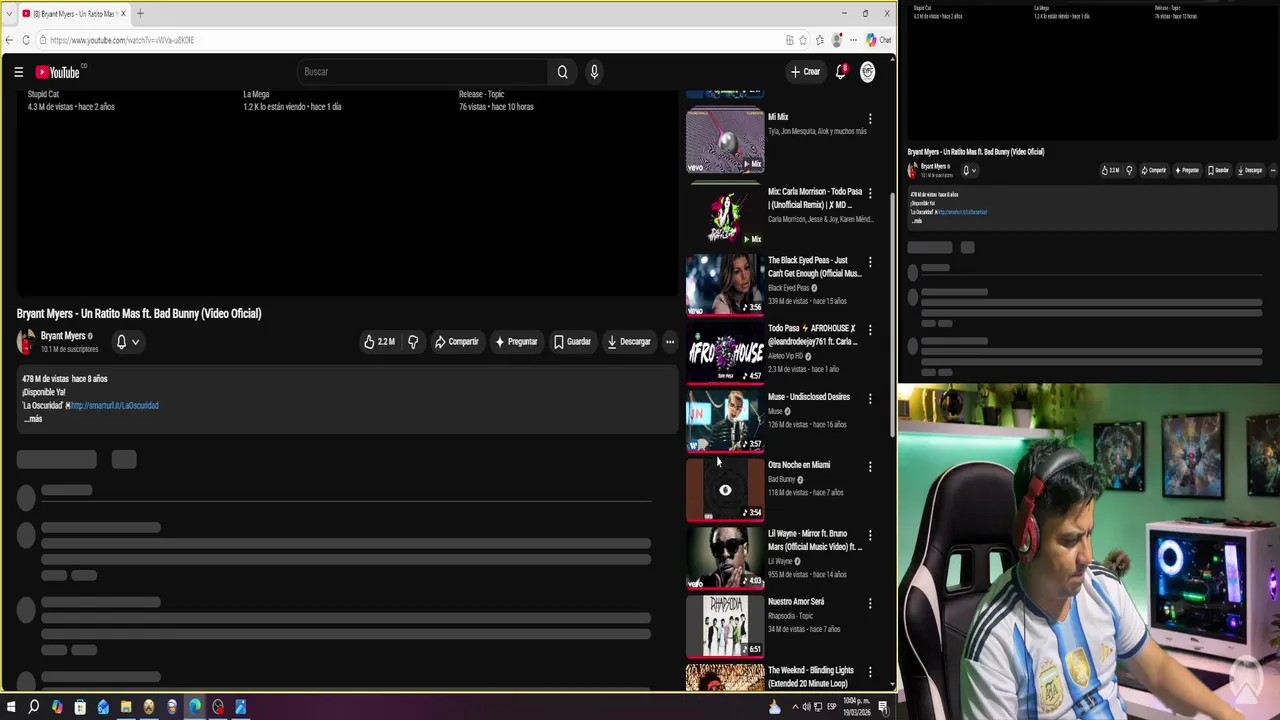1280x720 pixels.
Task: Share the video via Compartir
Action: coord(457,342)
